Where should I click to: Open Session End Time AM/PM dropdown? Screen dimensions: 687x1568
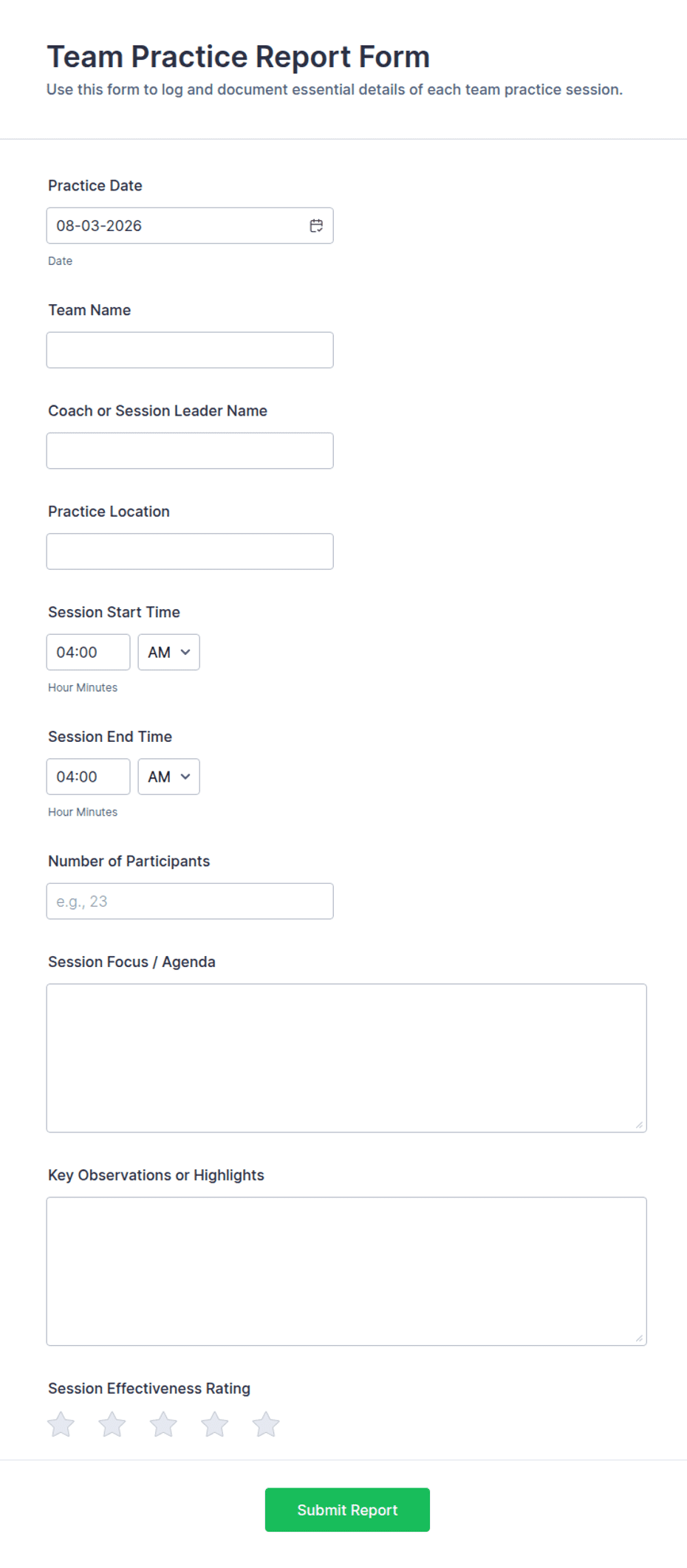(168, 777)
